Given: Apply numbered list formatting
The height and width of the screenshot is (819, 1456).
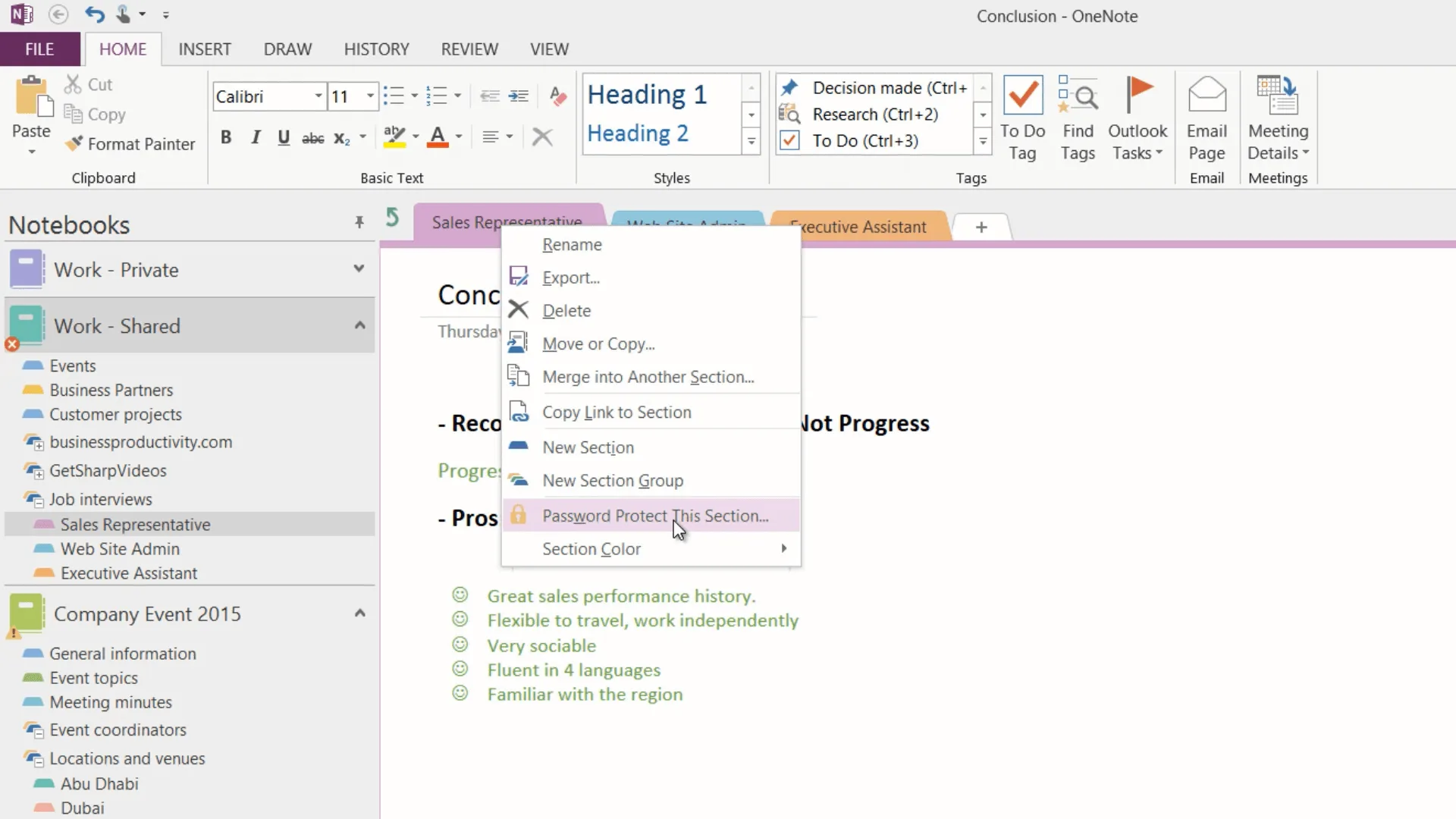Looking at the screenshot, I should (437, 96).
